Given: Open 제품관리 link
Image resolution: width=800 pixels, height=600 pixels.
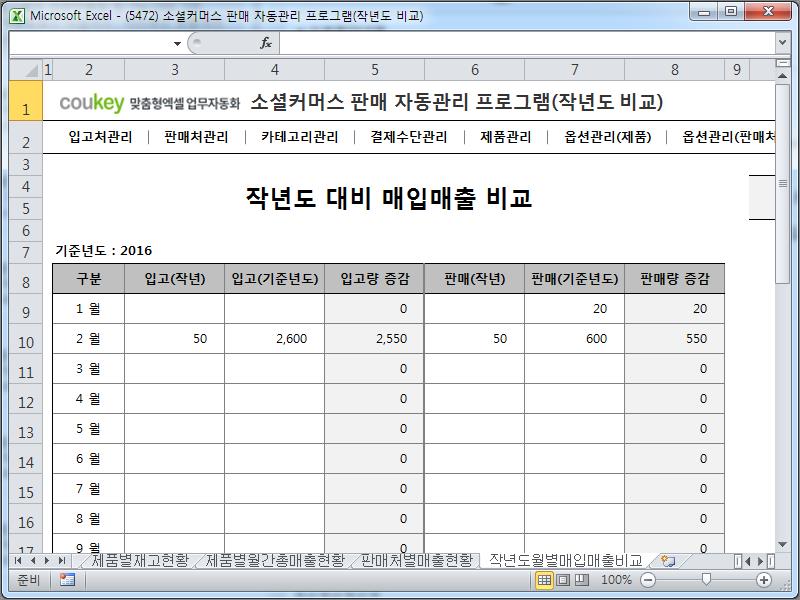Looking at the screenshot, I should [505, 137].
